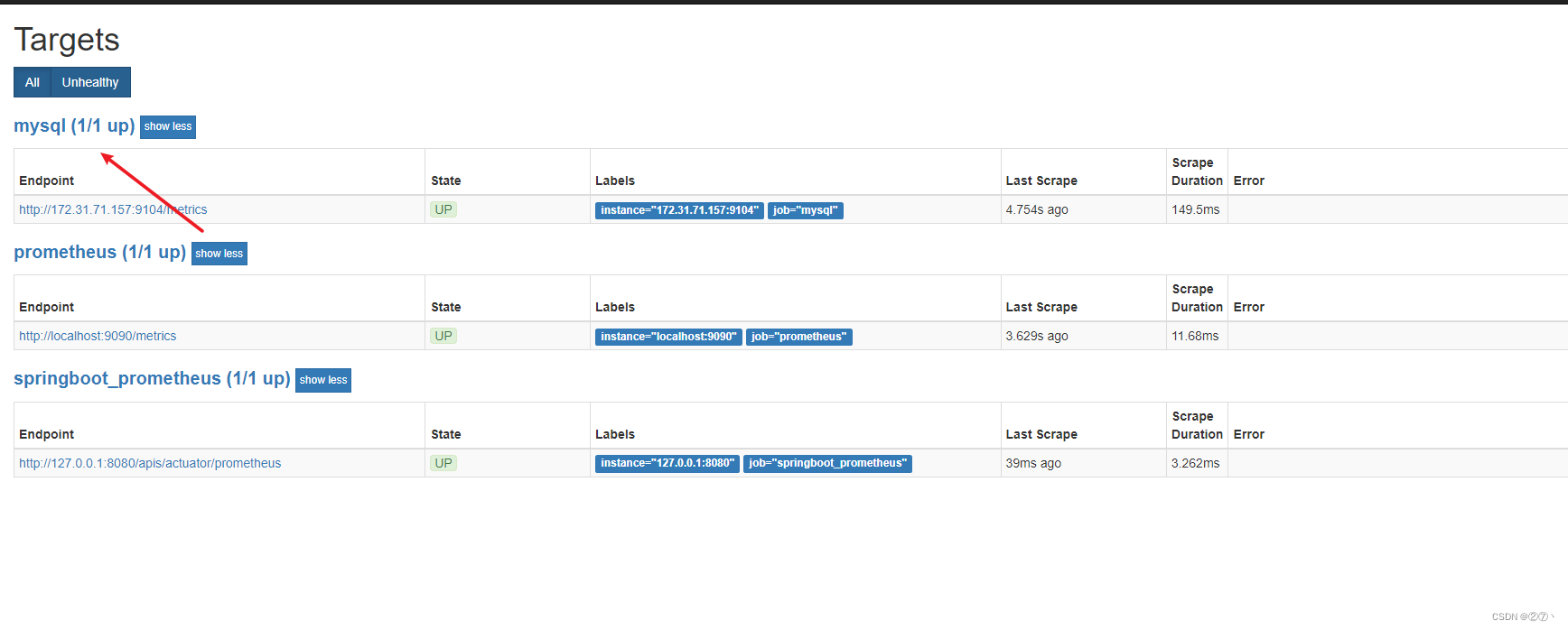Click Error column header in mysql table
This screenshot has width=1568, height=630.
[x=1249, y=181]
